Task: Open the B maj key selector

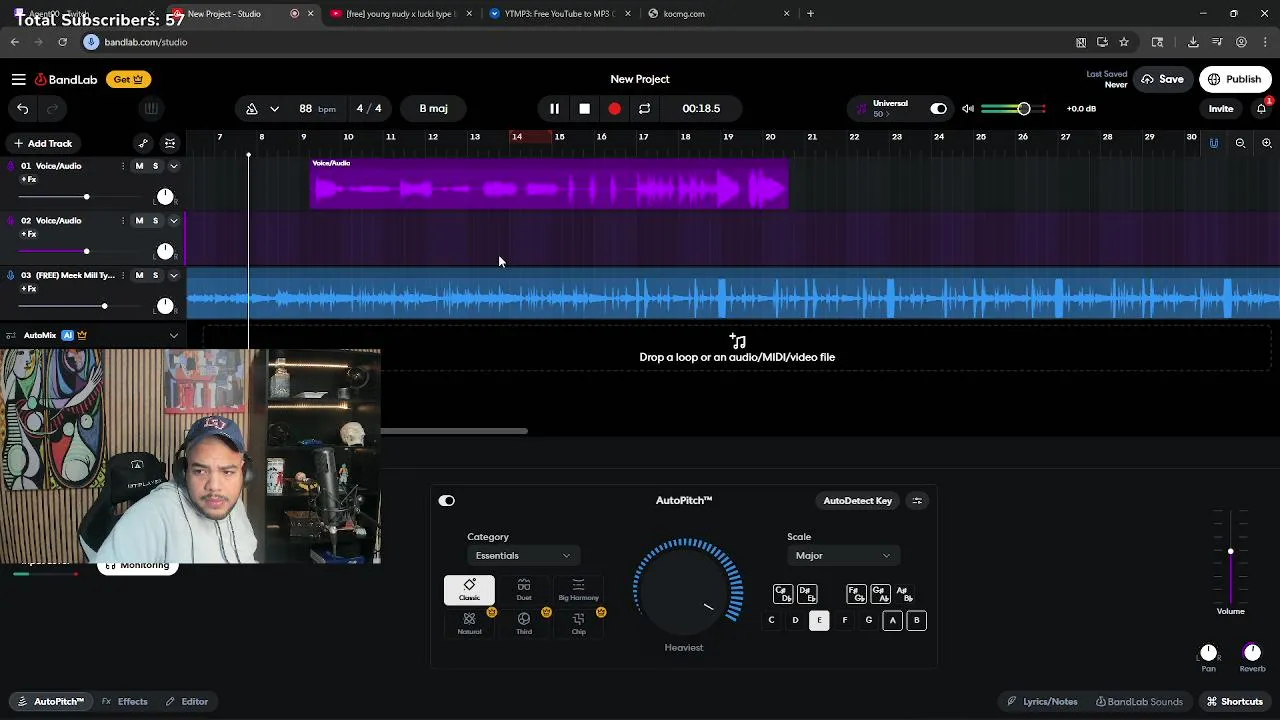Action: 434,108
